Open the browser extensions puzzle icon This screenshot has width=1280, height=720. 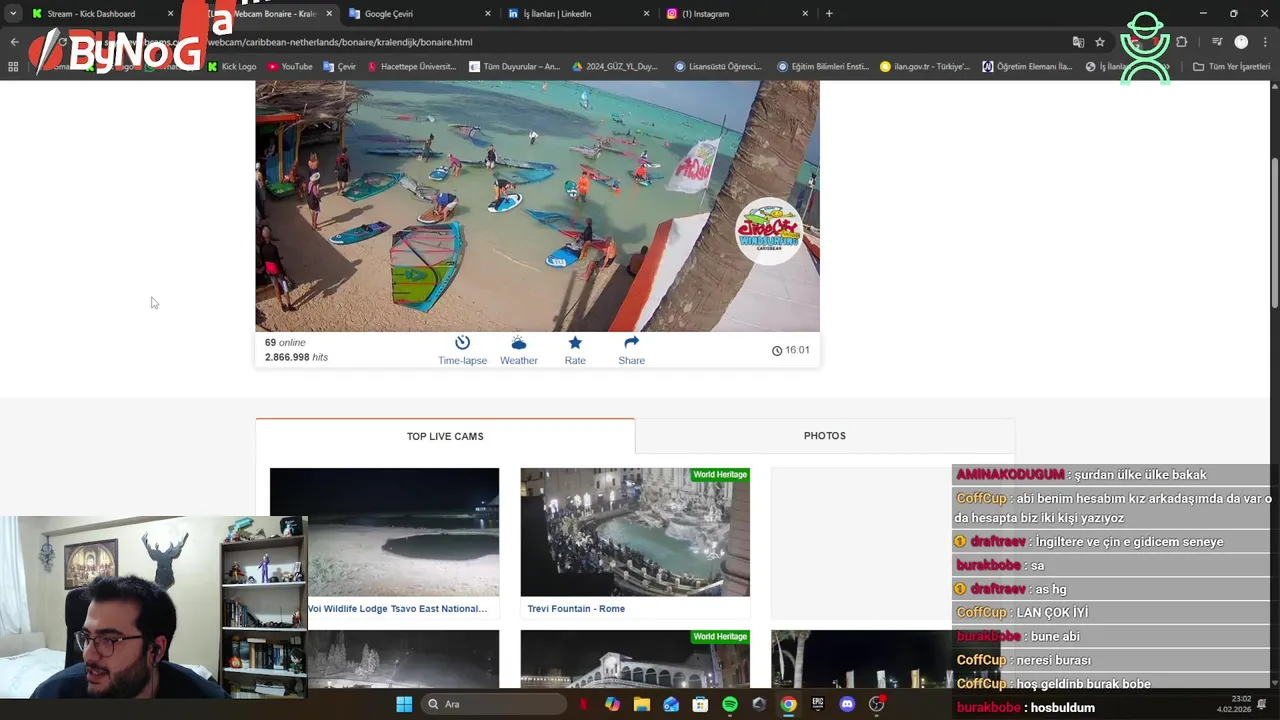click(x=1182, y=42)
